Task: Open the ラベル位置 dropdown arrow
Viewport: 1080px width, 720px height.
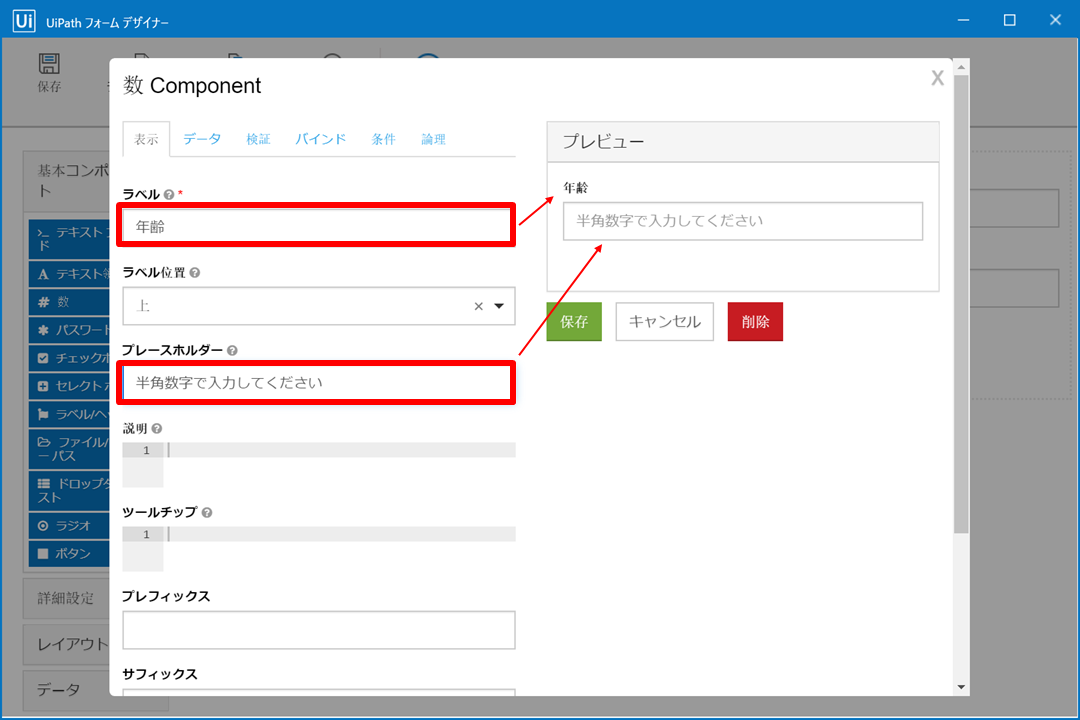Action: [499, 306]
